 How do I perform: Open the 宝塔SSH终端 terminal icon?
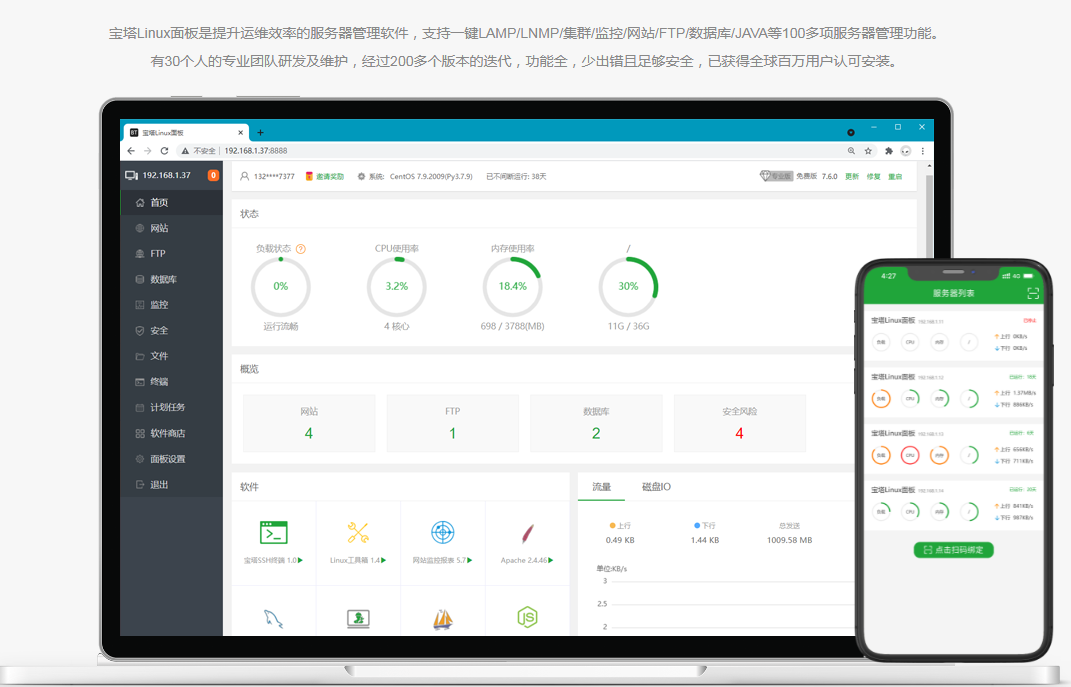pos(273,532)
